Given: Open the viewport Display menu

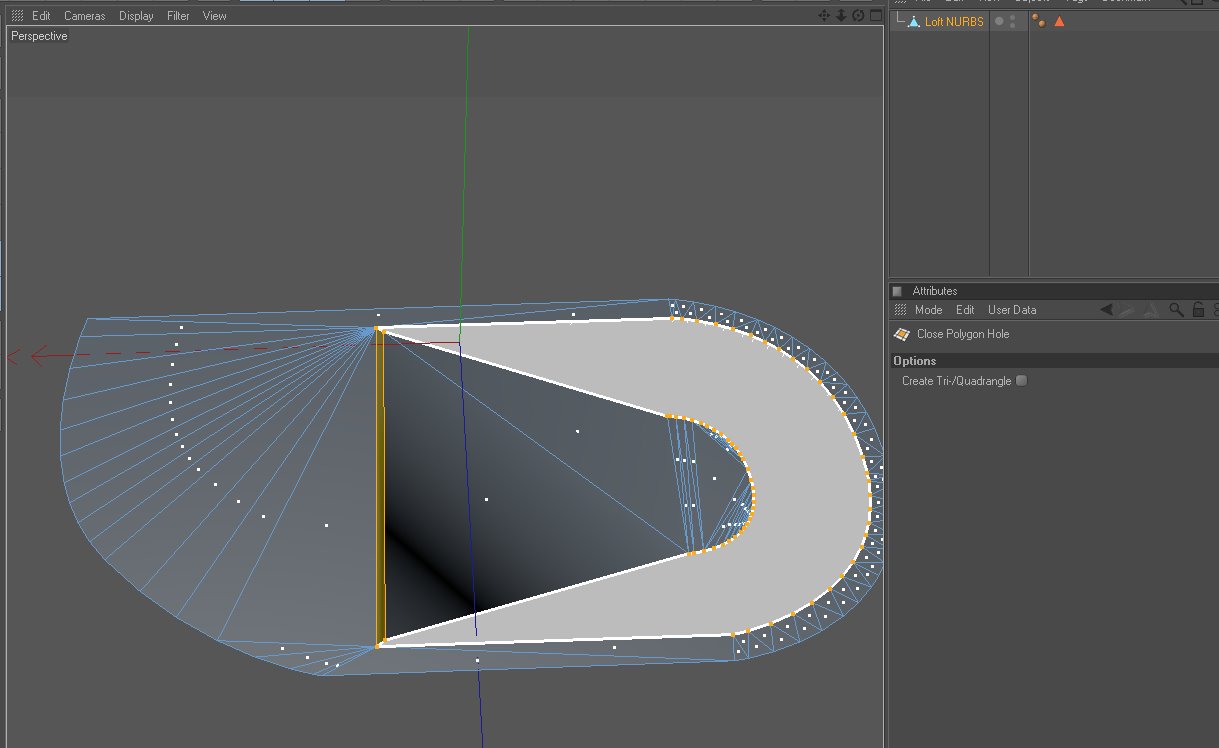Looking at the screenshot, I should click(136, 16).
